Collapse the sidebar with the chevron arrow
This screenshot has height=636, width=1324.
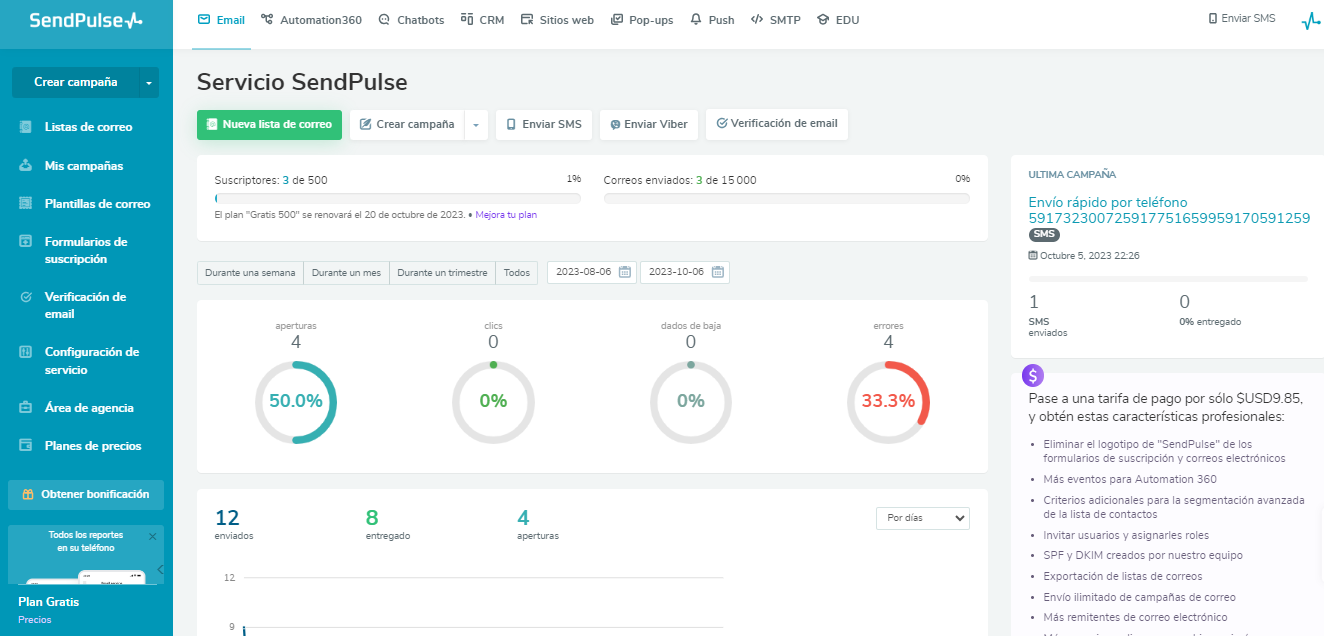pos(160,570)
